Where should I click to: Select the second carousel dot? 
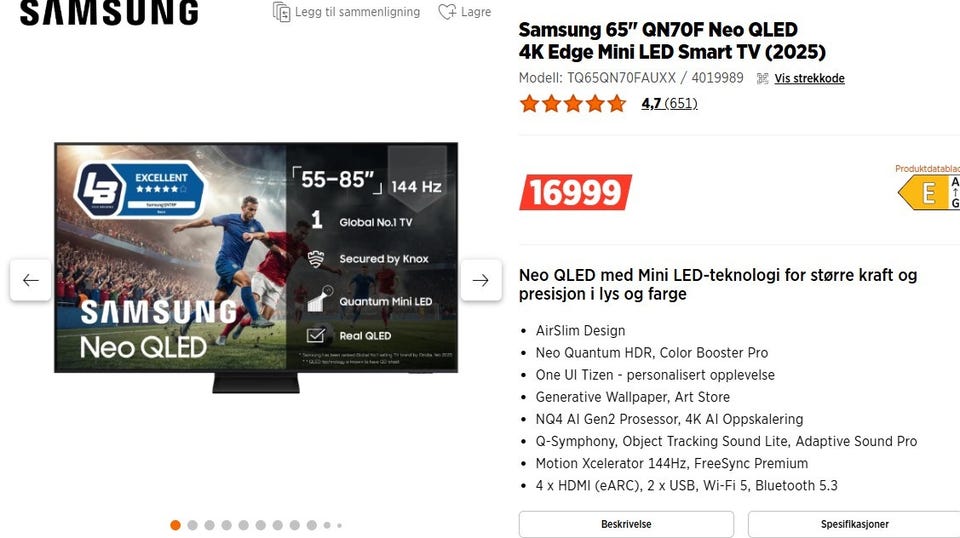coord(192,525)
